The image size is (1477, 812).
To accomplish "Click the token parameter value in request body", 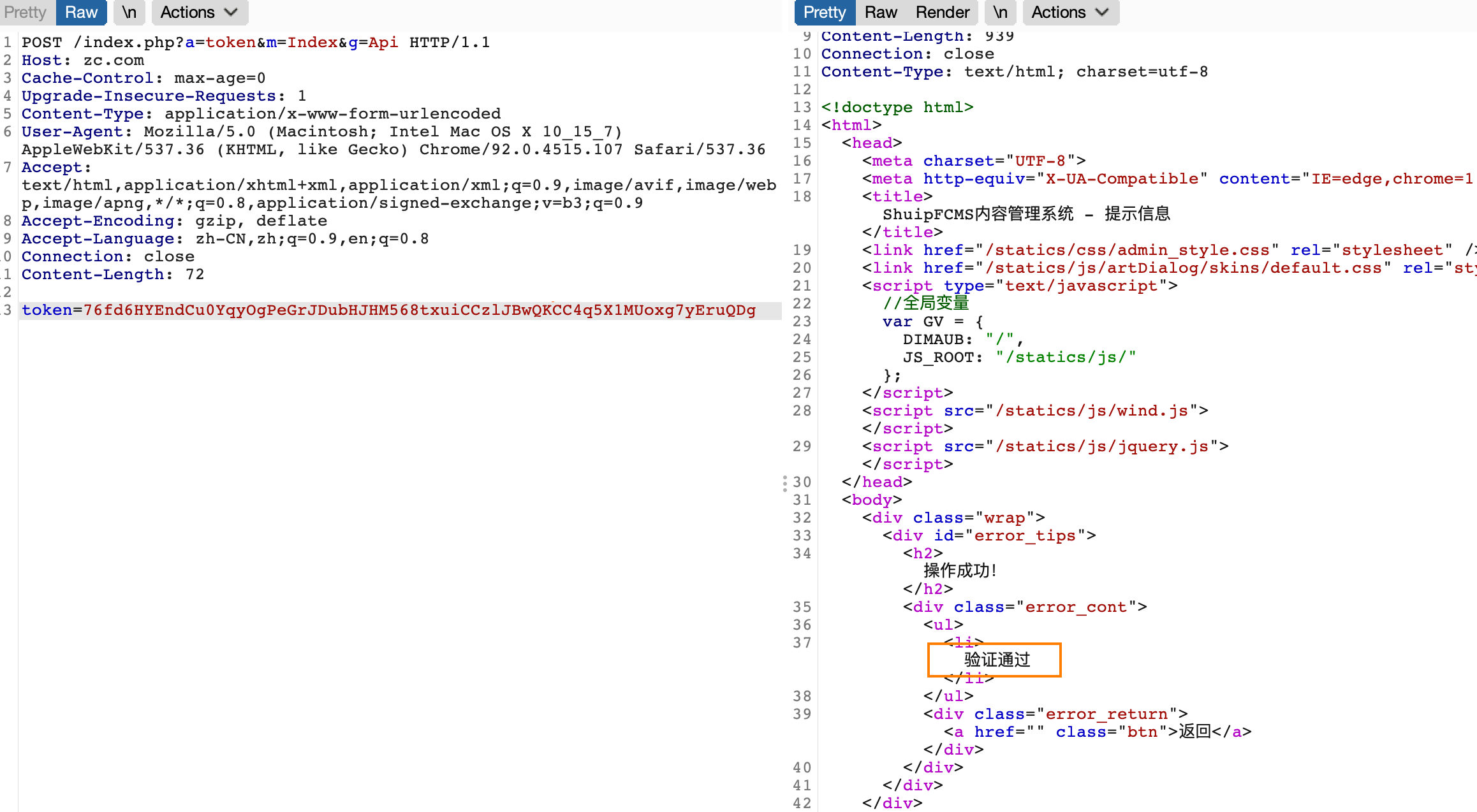I will [420, 310].
